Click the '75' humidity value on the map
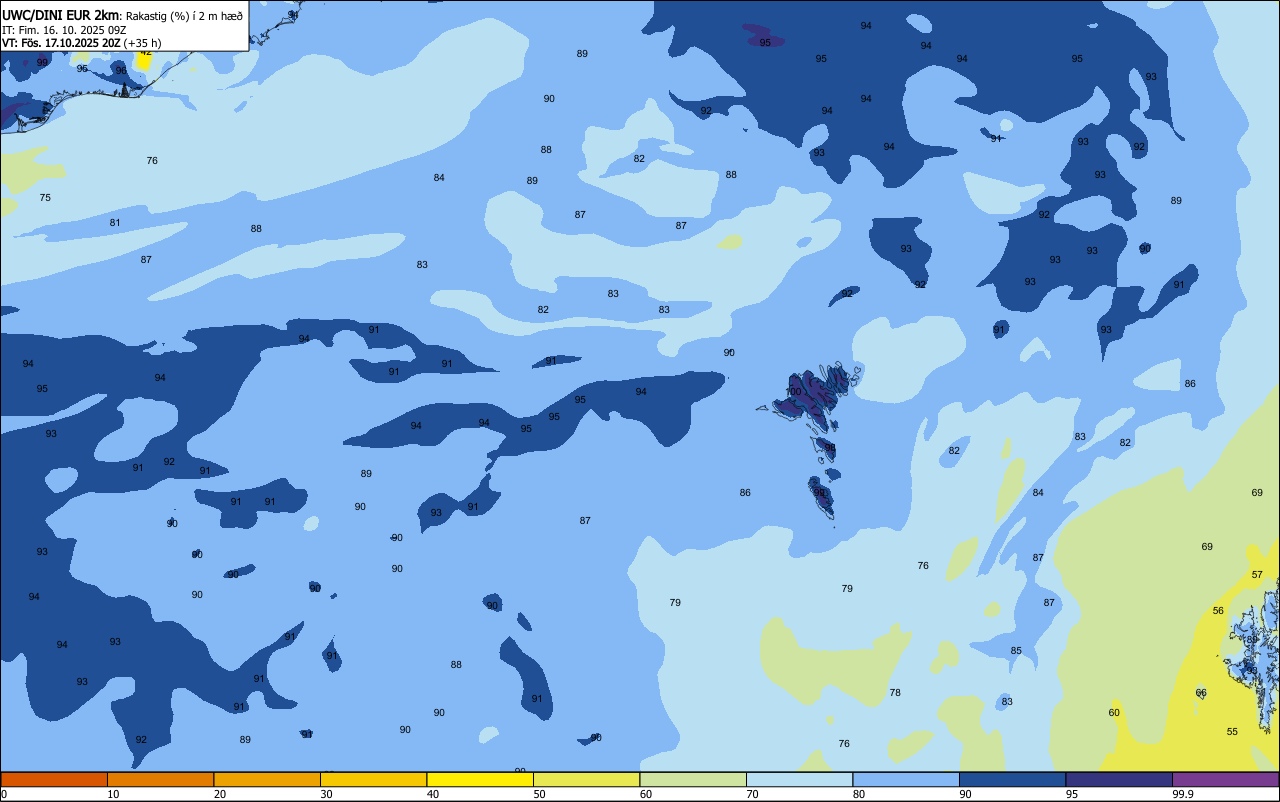1280x802 pixels. pos(45,198)
